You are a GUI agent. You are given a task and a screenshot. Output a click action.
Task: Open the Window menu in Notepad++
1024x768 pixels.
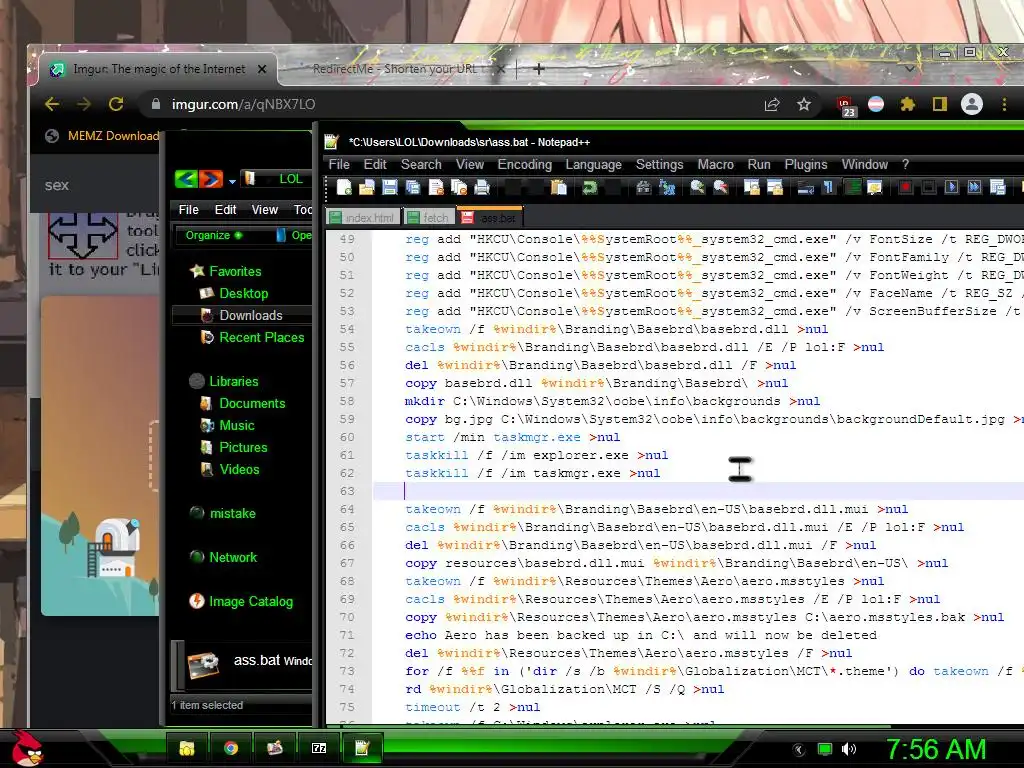point(865,165)
